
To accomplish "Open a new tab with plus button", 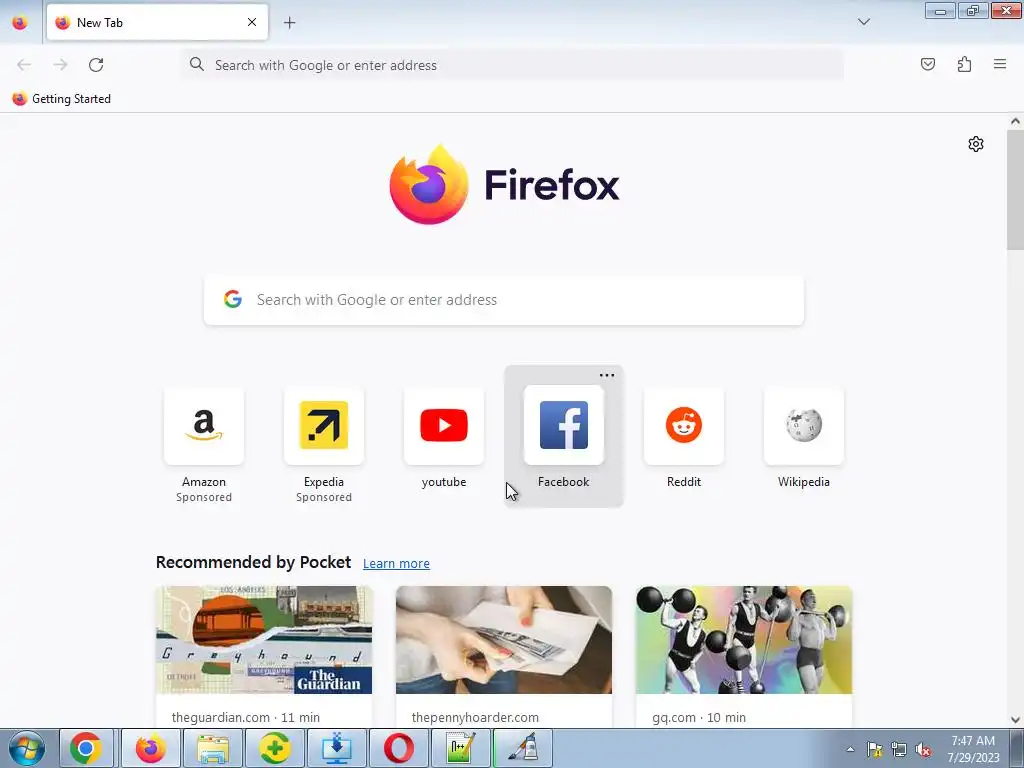I will point(289,22).
